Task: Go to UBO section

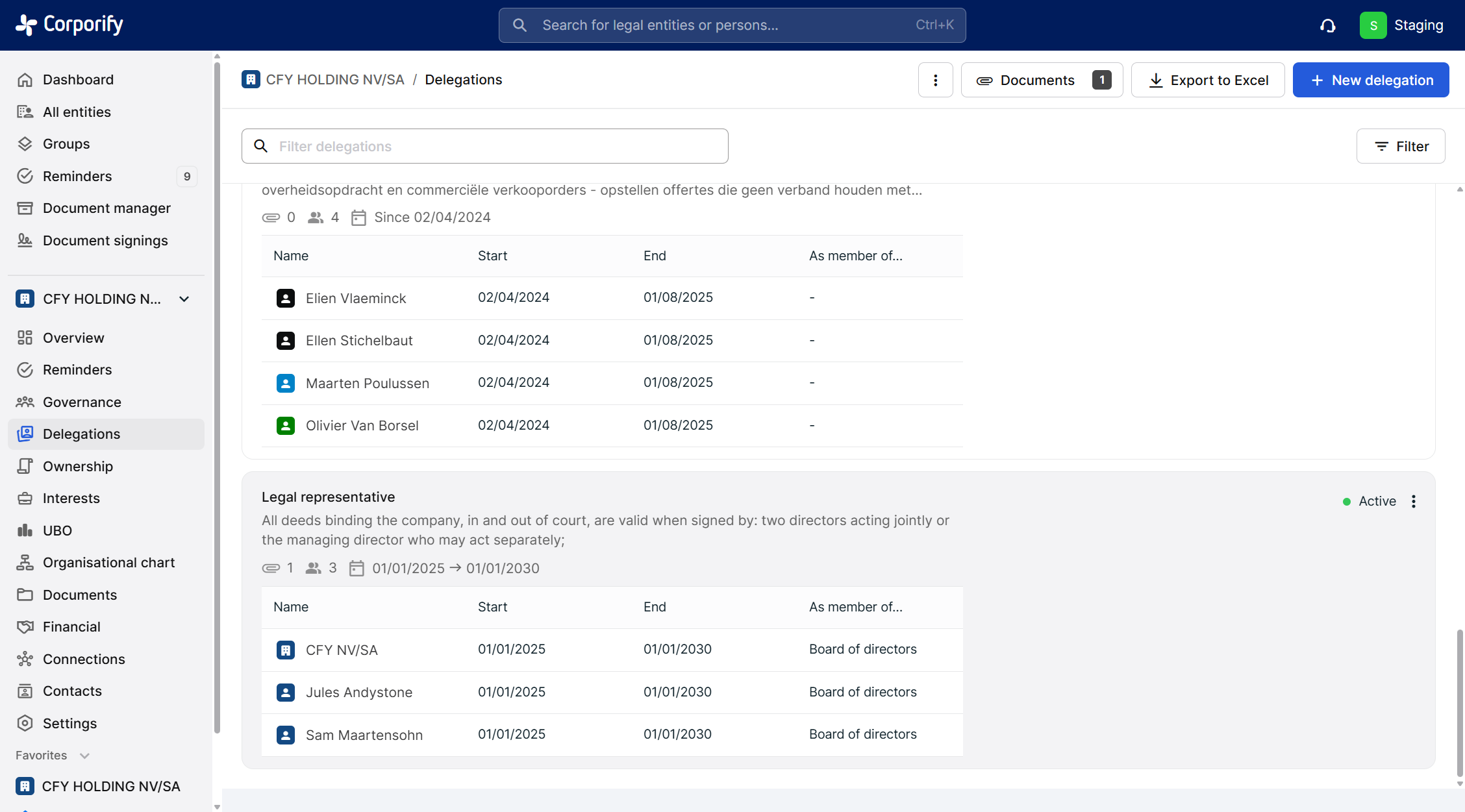Action: 57,530
